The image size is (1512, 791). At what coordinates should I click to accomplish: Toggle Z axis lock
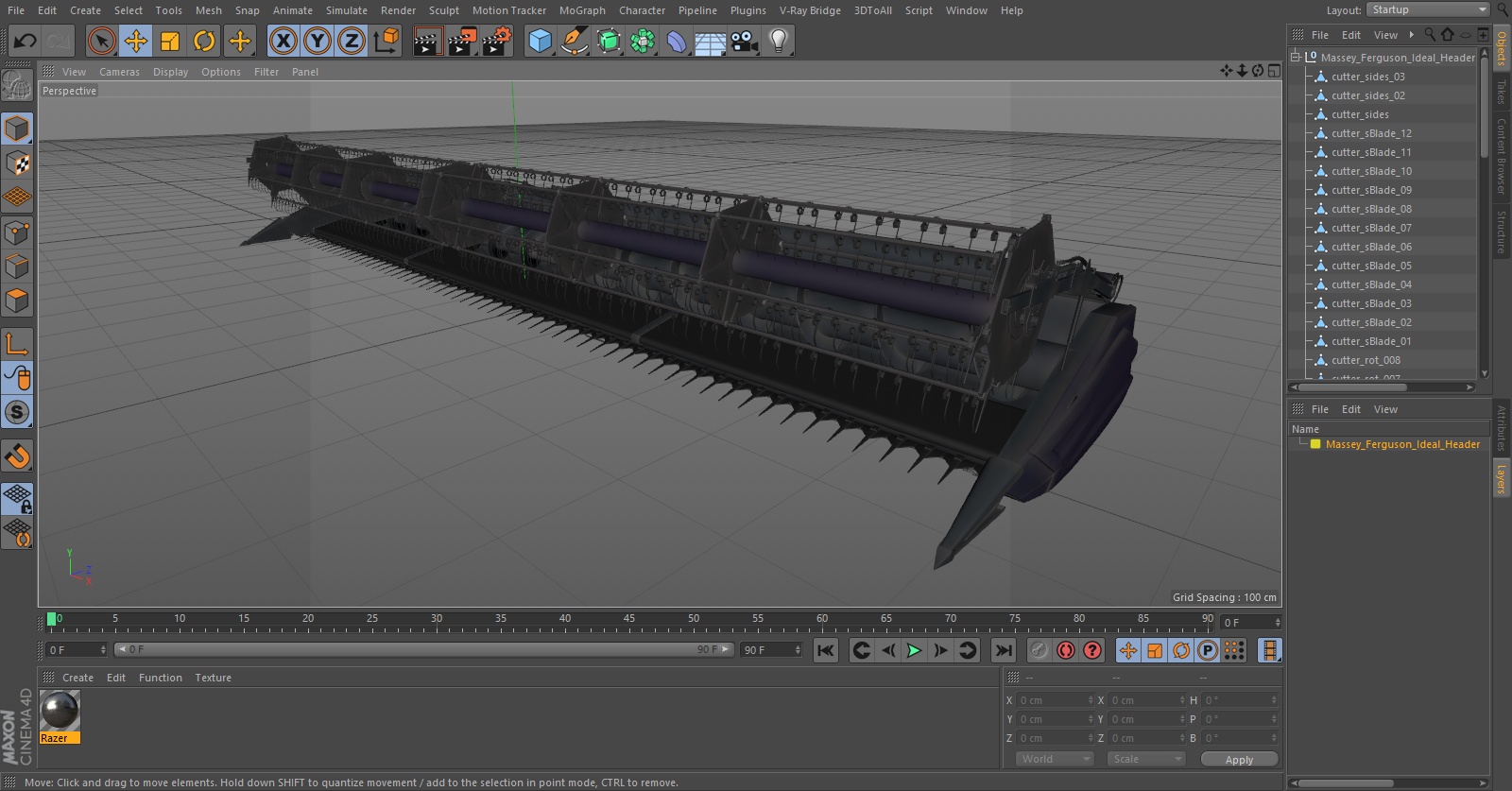[x=352, y=41]
